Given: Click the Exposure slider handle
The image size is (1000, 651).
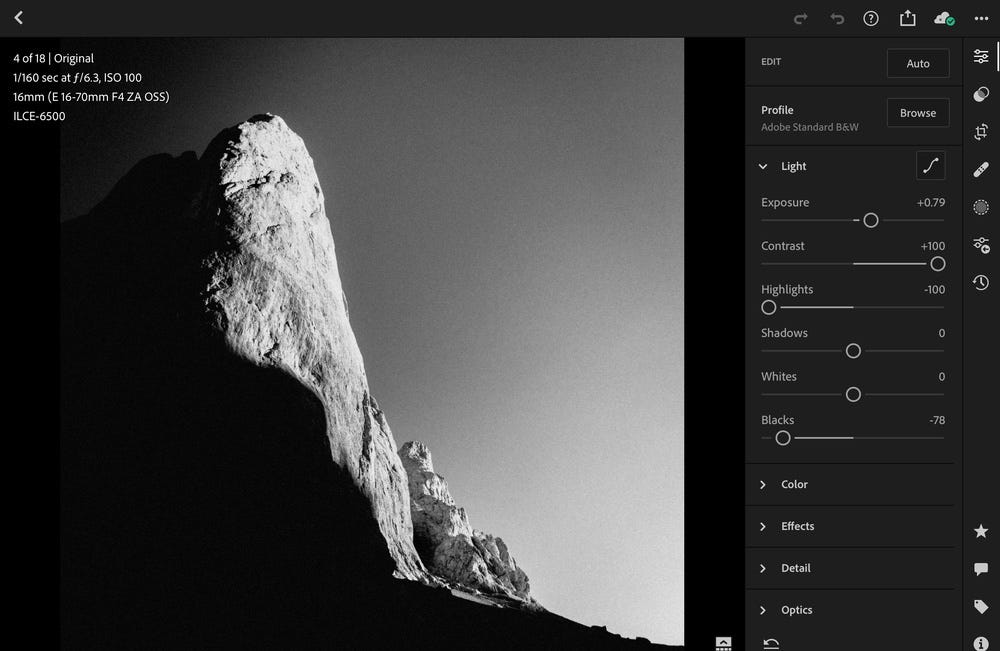Looking at the screenshot, I should [871, 221].
